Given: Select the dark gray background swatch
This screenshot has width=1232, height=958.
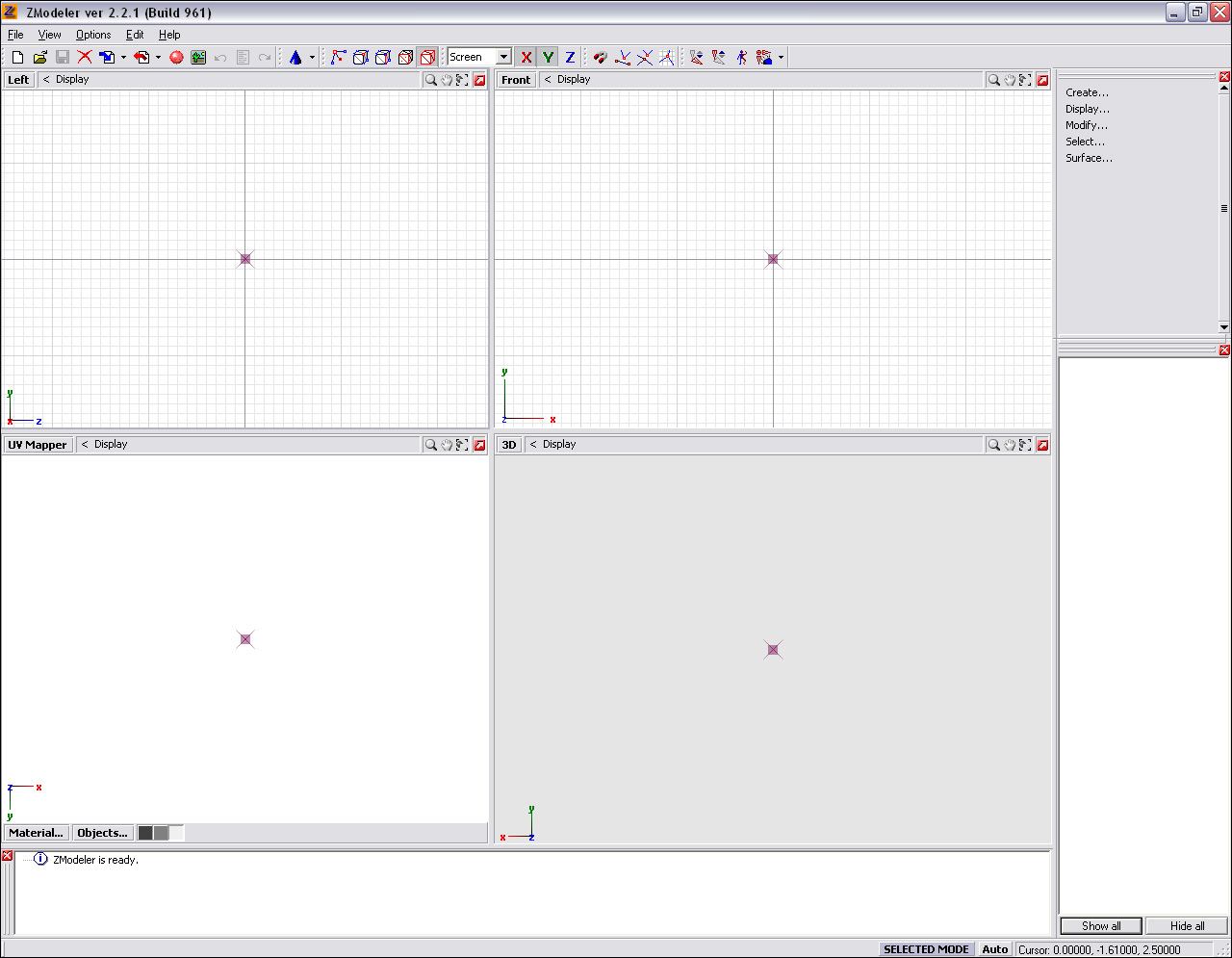Looking at the screenshot, I should pos(145,833).
